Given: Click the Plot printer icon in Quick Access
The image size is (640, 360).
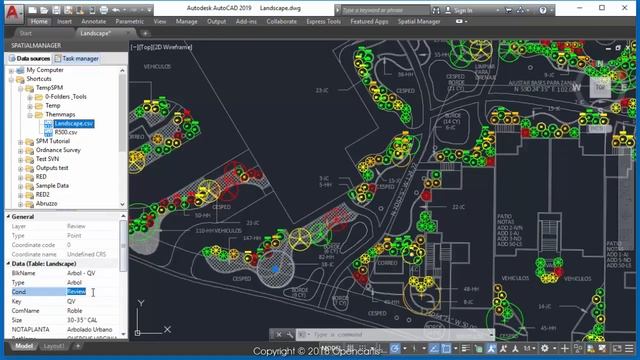Looking at the screenshot, I should (104, 10).
